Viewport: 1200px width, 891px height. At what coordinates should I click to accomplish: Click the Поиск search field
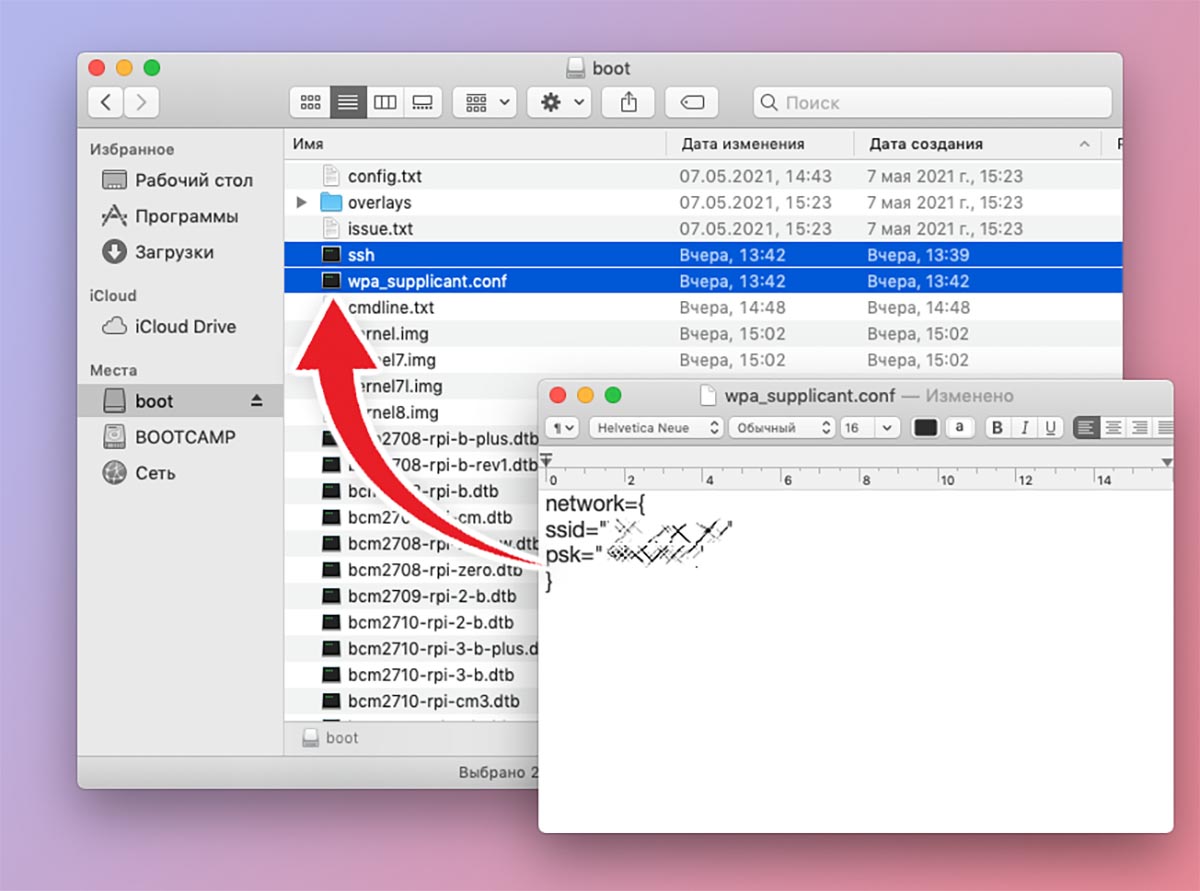[x=932, y=102]
